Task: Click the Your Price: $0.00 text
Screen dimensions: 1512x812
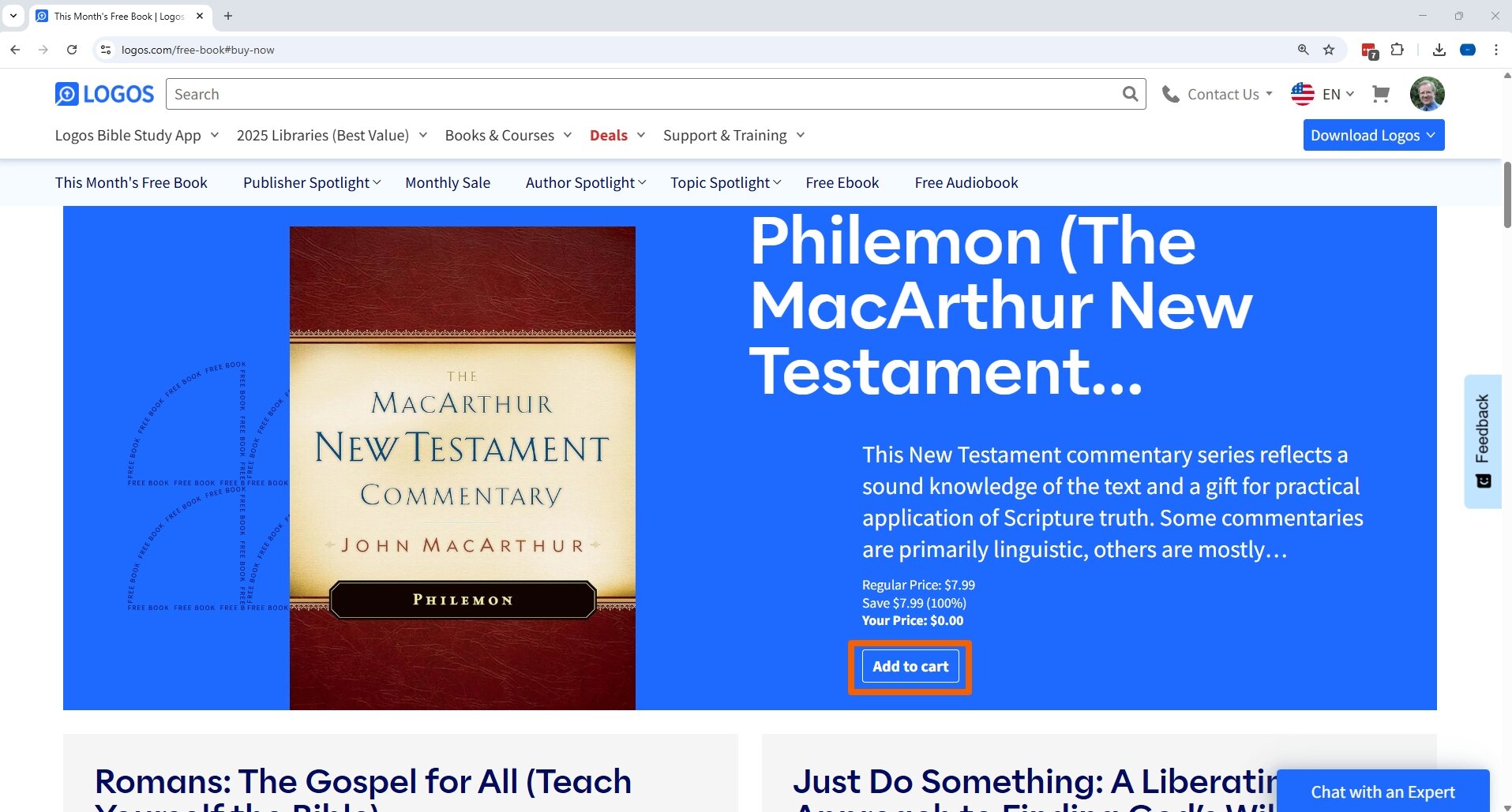Action: pyautogui.click(x=913, y=620)
